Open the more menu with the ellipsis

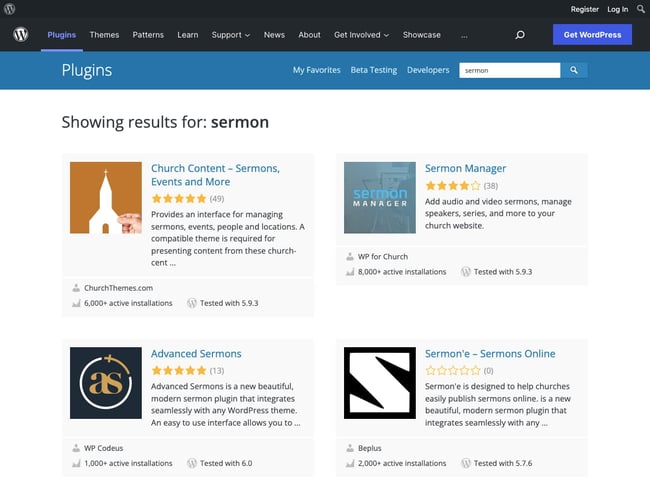click(464, 36)
